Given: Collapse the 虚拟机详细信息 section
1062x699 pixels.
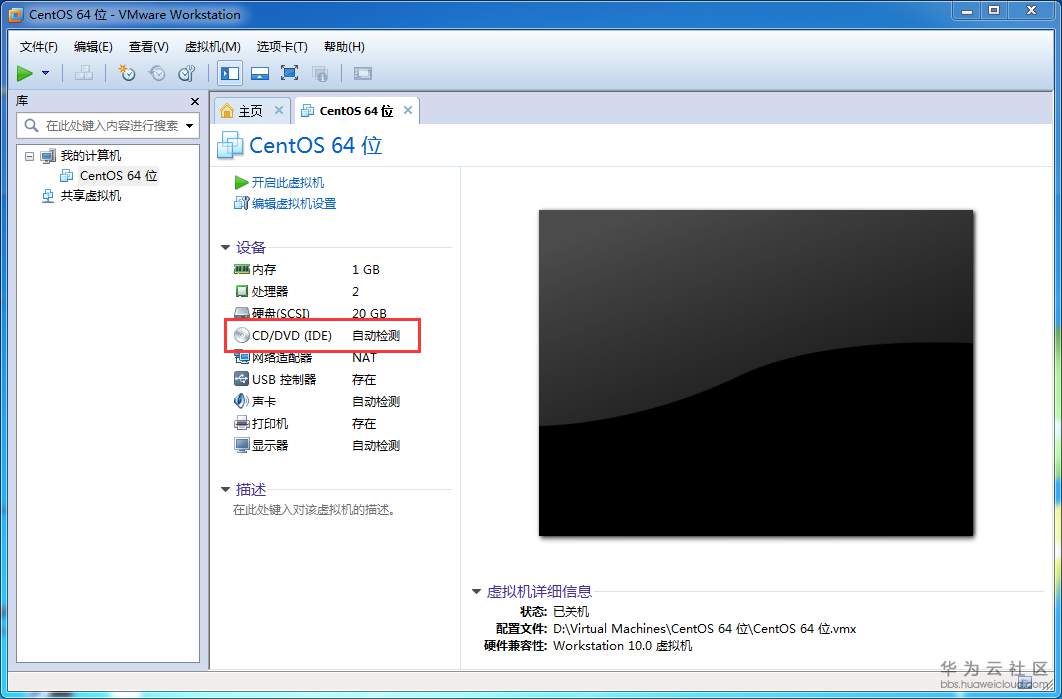Looking at the screenshot, I should point(476,591).
